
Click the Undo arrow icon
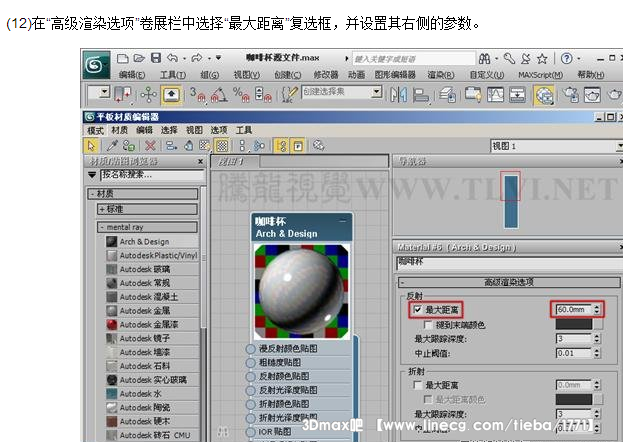point(172,58)
